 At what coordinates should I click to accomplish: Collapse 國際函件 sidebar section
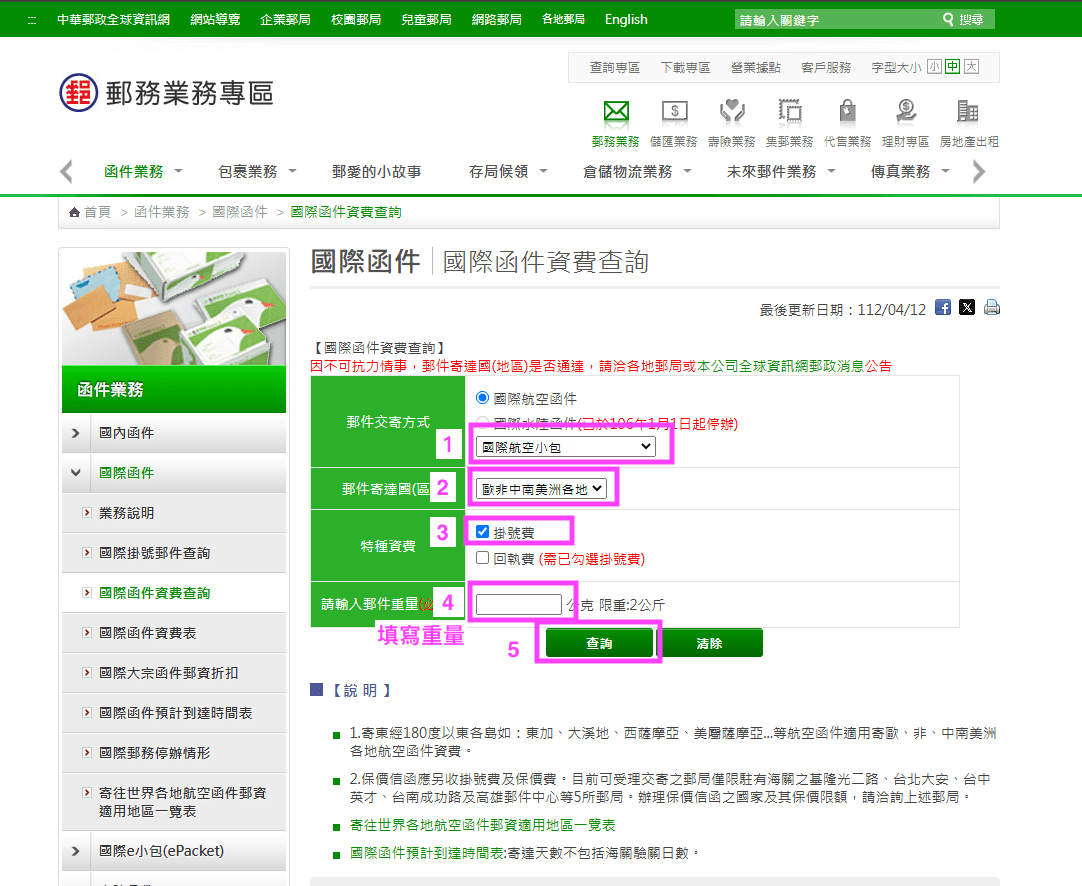pos(76,473)
